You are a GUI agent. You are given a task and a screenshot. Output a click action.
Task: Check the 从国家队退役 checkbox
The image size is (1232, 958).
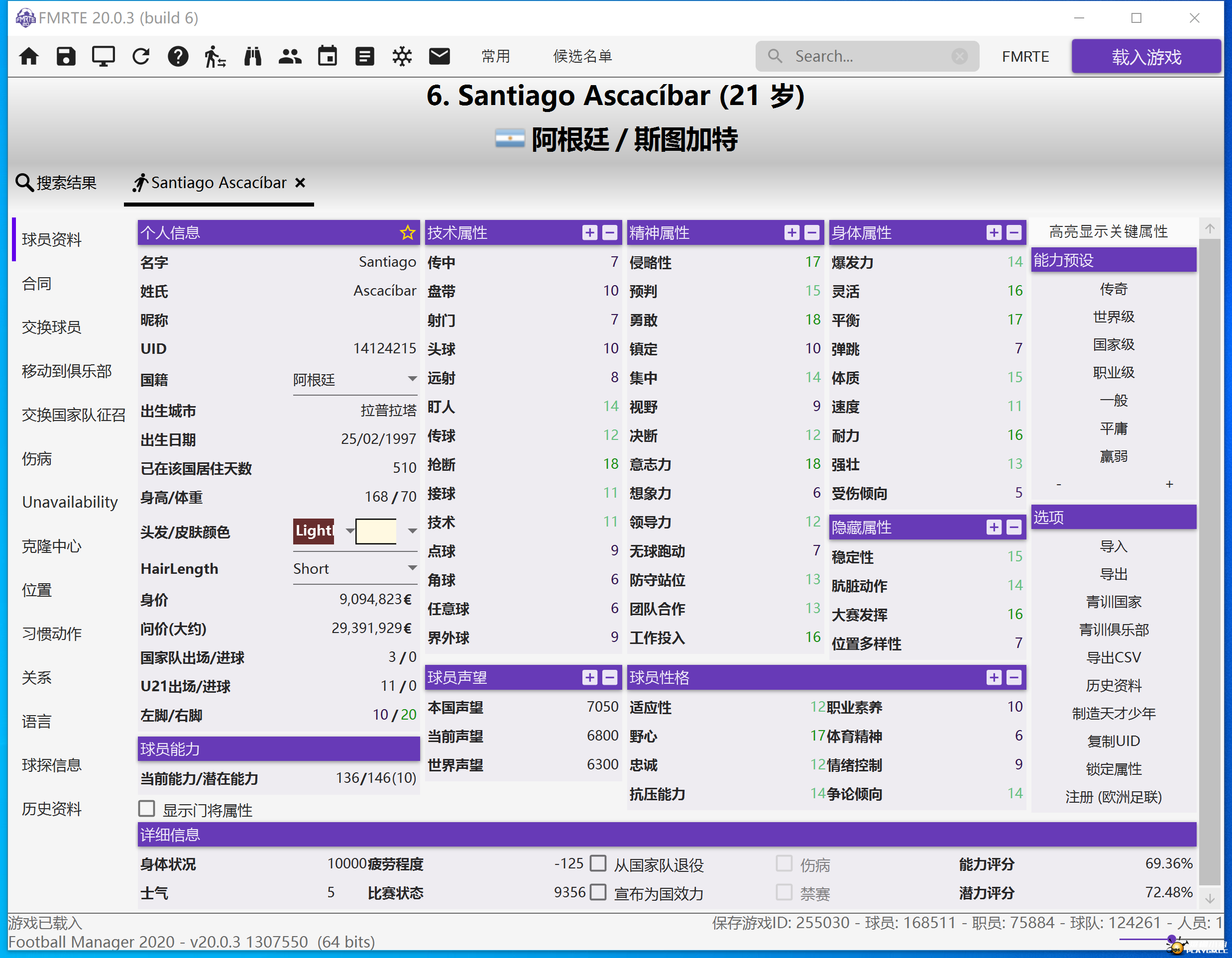click(598, 863)
